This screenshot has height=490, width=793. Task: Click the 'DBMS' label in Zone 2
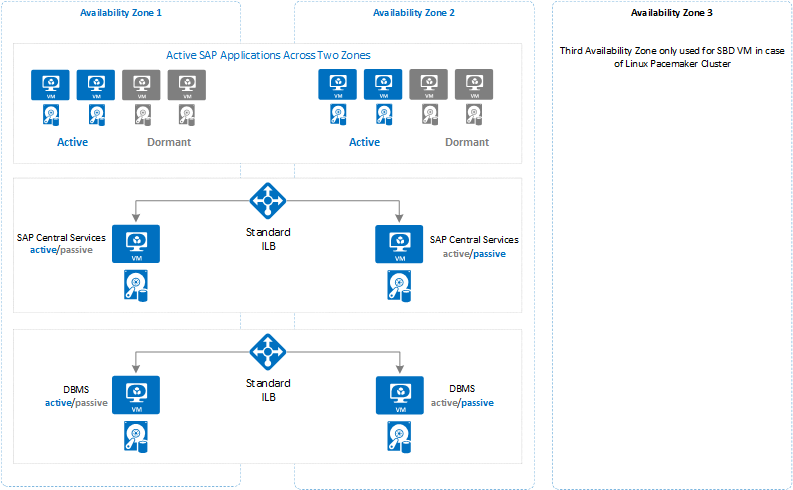click(x=462, y=389)
